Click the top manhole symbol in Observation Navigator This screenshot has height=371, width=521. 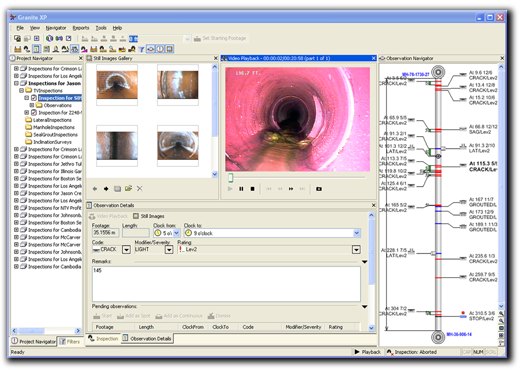coord(438,72)
